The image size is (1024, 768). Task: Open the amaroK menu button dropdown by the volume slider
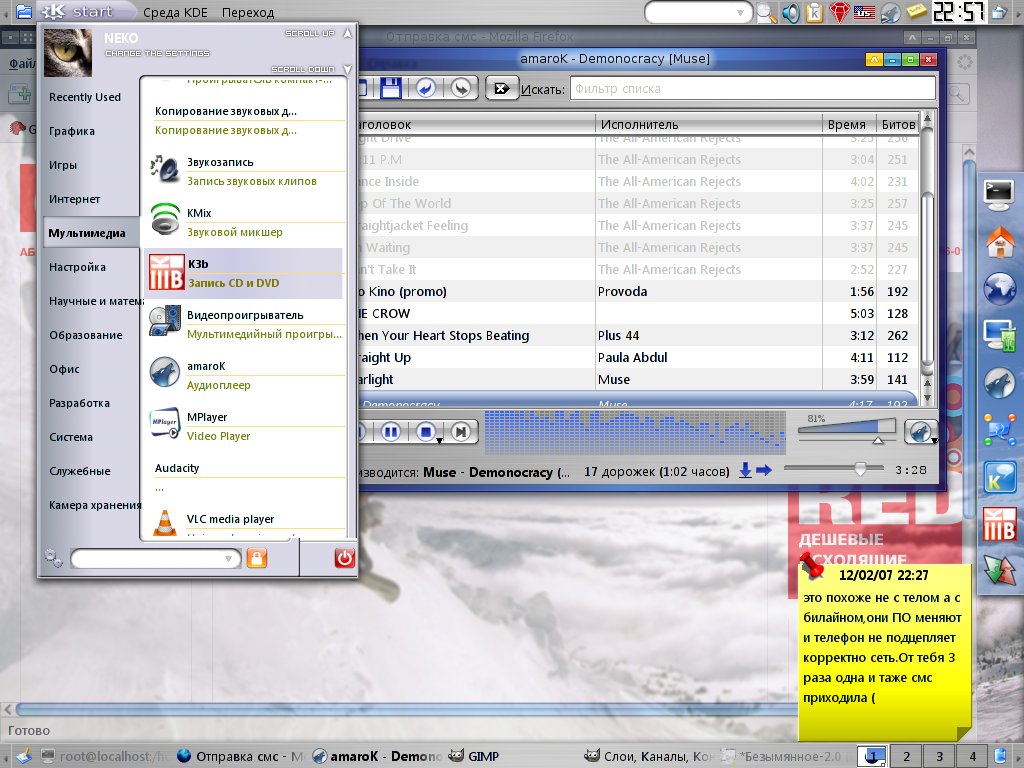tap(921, 432)
